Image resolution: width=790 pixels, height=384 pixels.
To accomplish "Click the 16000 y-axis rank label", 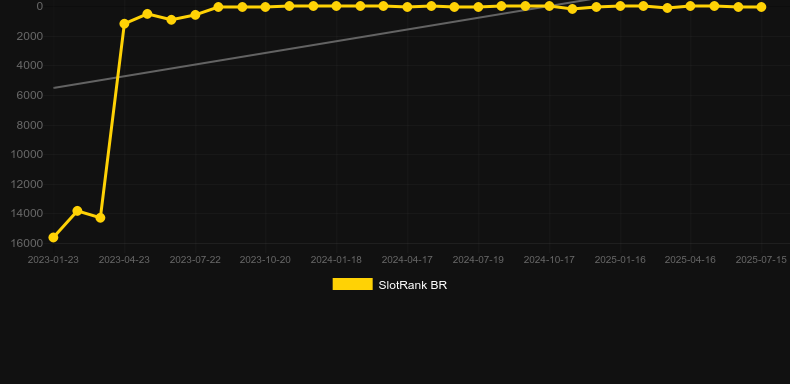I will [x=27, y=243].
